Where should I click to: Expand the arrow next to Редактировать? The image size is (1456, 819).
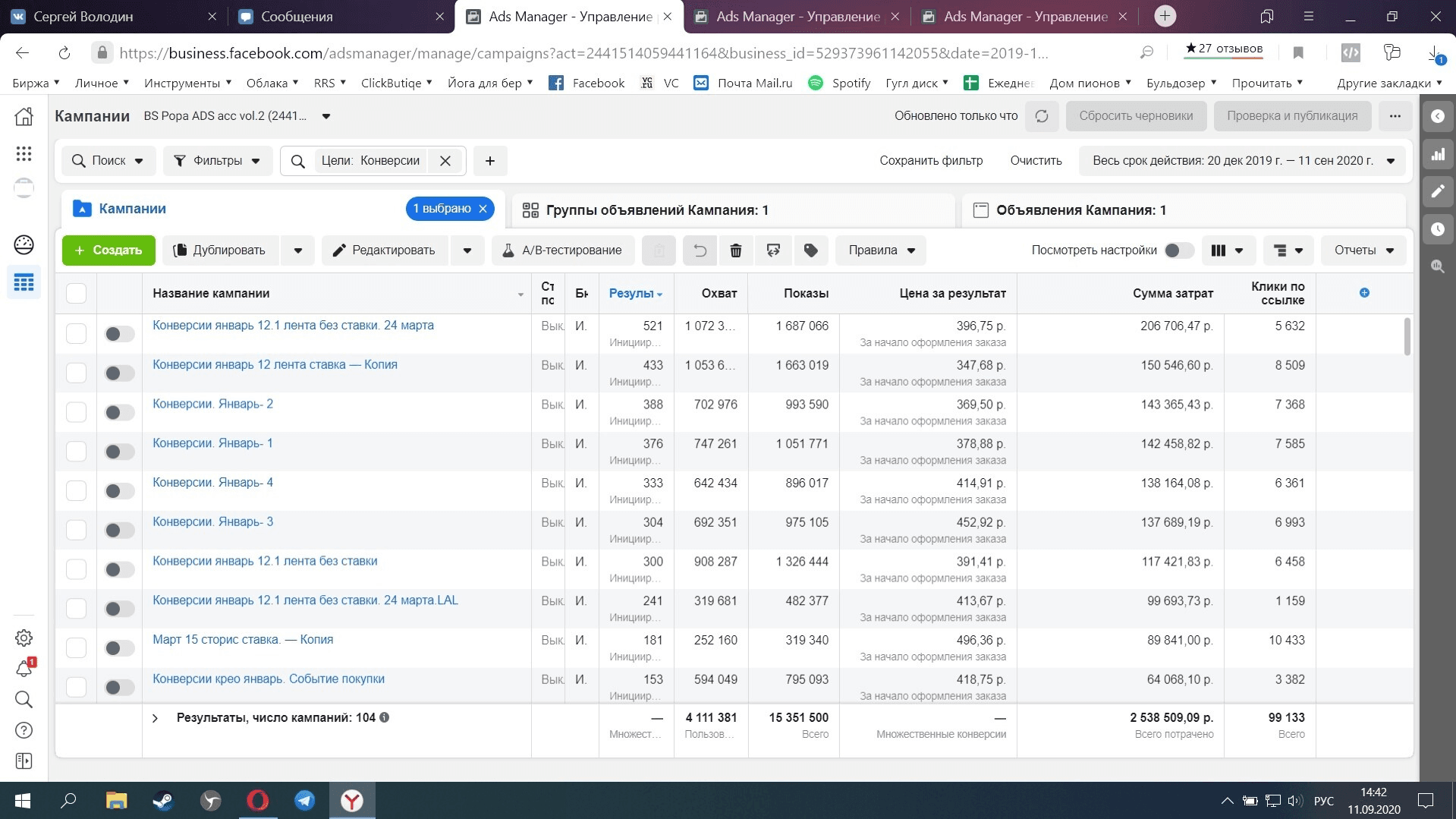467,250
